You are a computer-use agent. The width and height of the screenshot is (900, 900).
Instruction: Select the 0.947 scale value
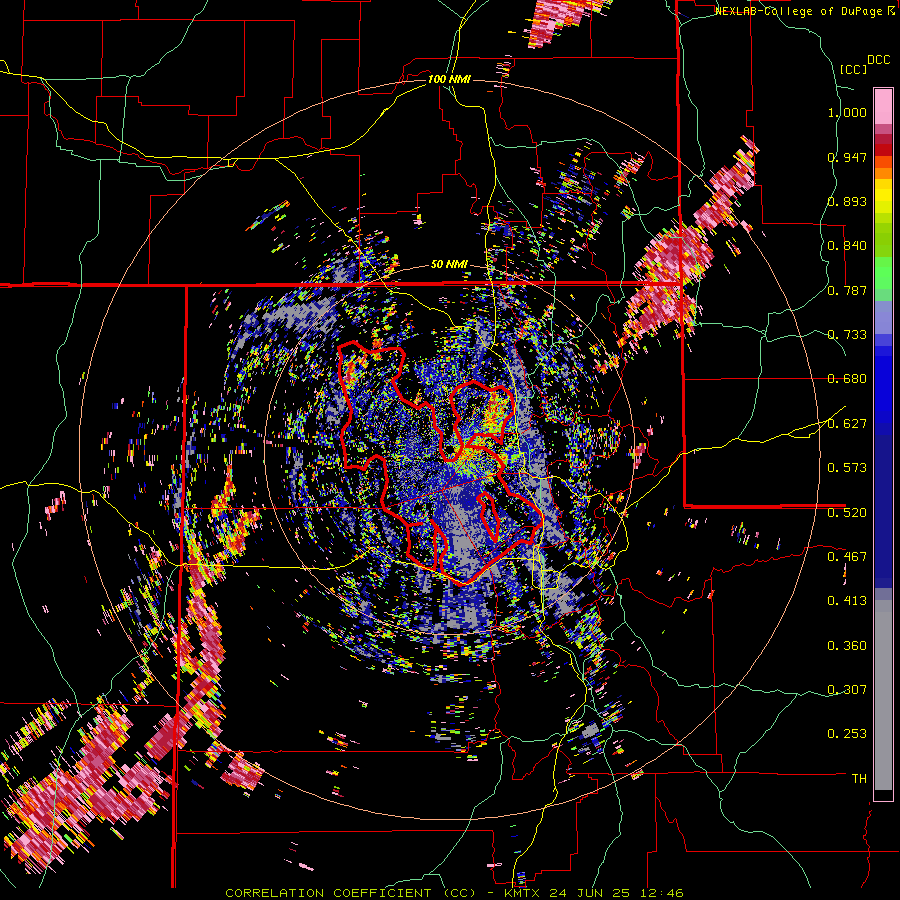coord(847,157)
